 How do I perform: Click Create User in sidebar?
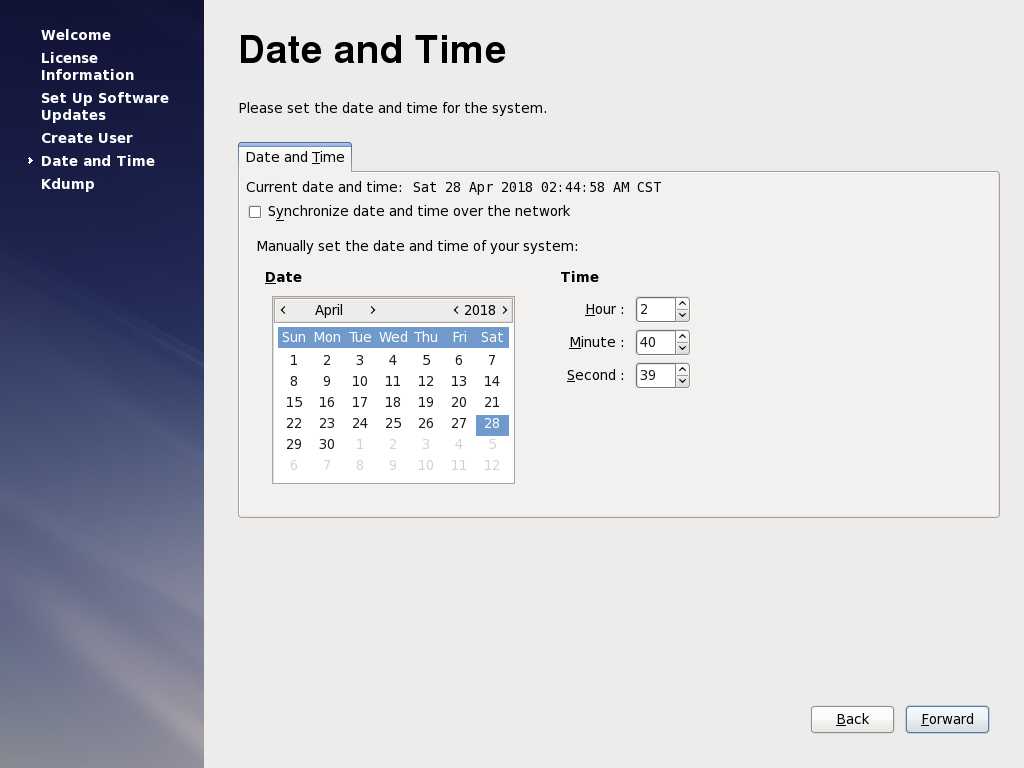pos(87,138)
